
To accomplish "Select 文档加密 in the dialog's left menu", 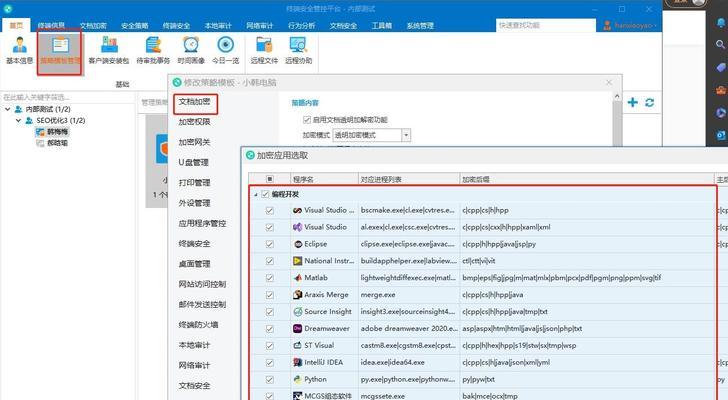I will tap(195, 102).
